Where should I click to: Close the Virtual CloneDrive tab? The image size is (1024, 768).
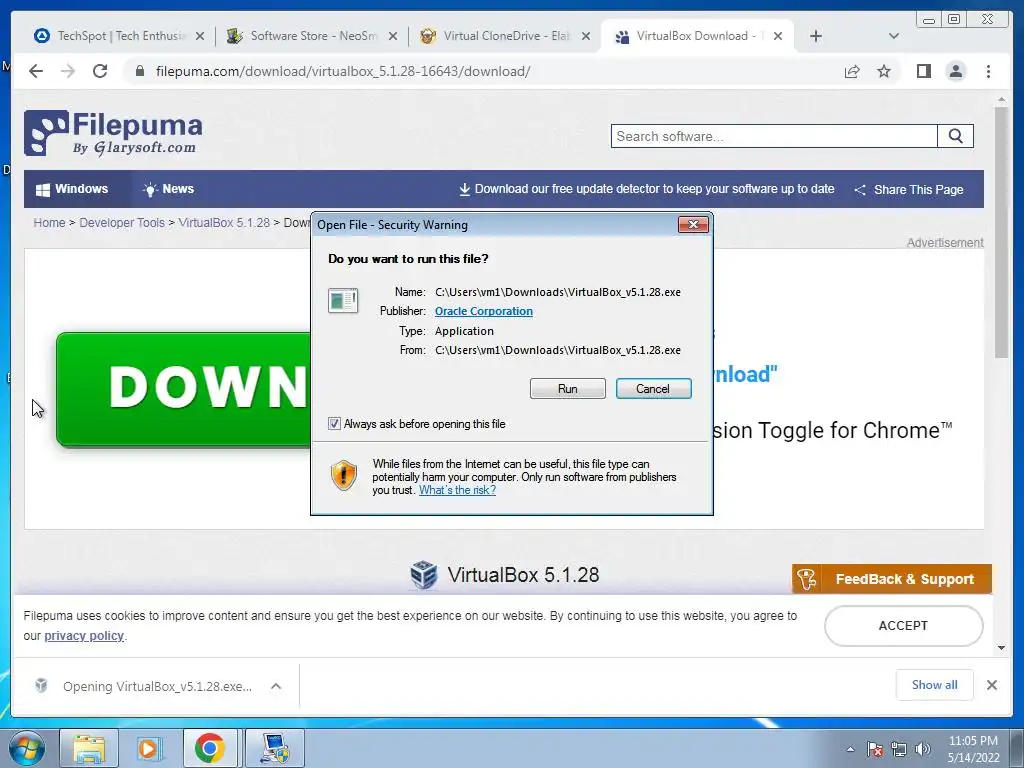pyautogui.click(x=586, y=37)
